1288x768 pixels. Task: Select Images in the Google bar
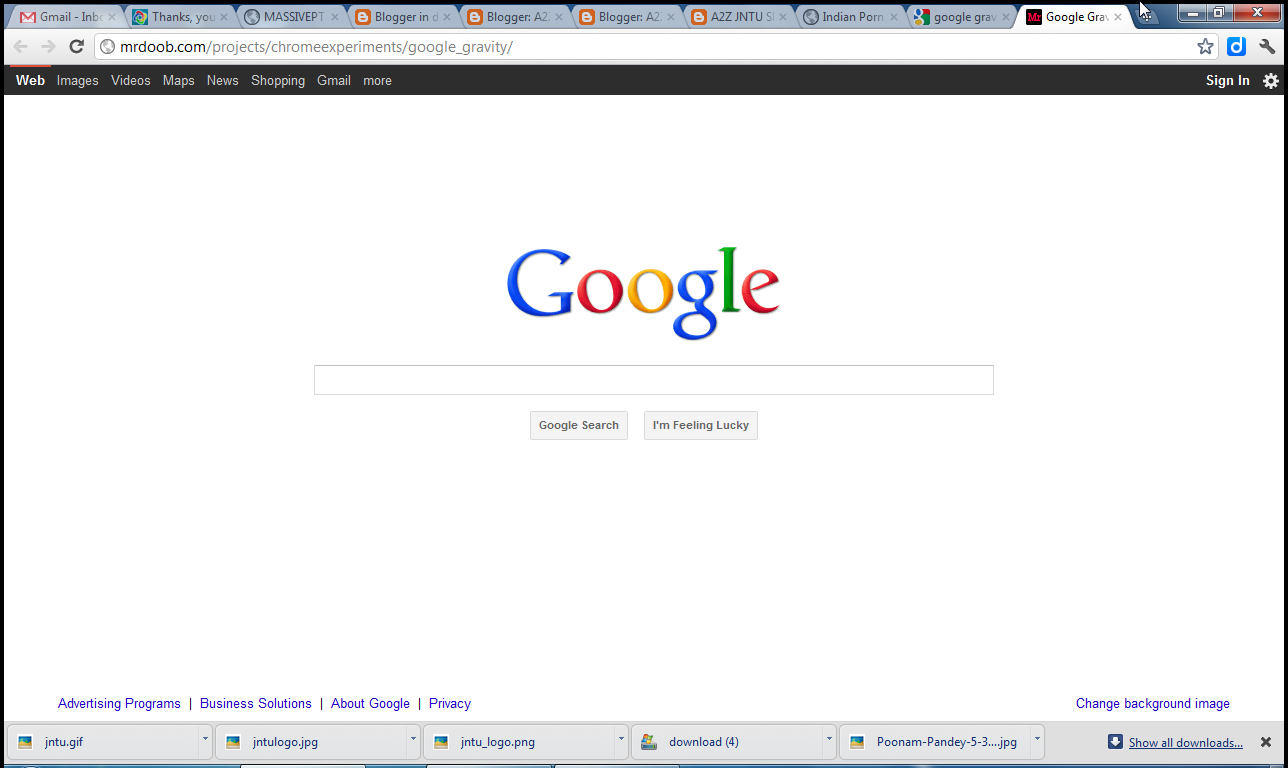77,81
